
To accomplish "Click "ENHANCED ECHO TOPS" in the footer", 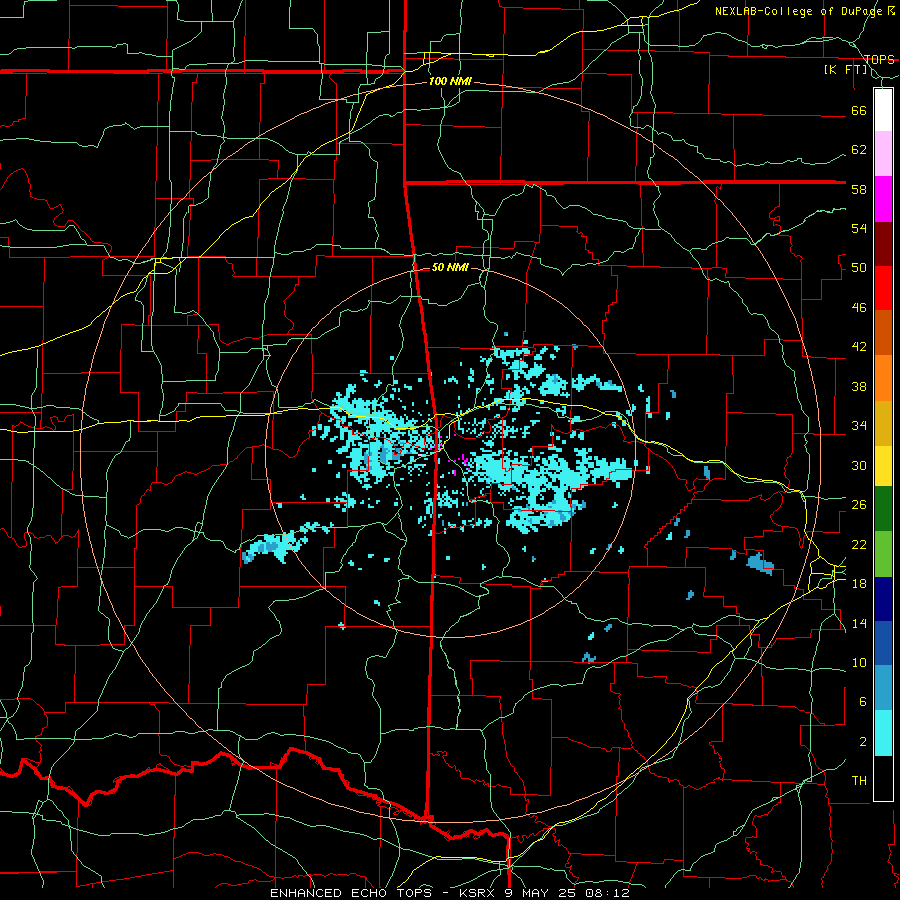I will pyautogui.click(x=349, y=893).
